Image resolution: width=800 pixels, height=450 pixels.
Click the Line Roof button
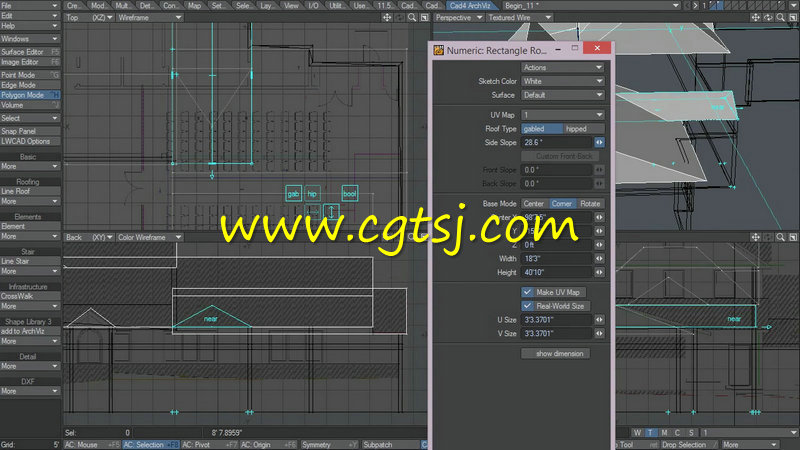[x=30, y=191]
